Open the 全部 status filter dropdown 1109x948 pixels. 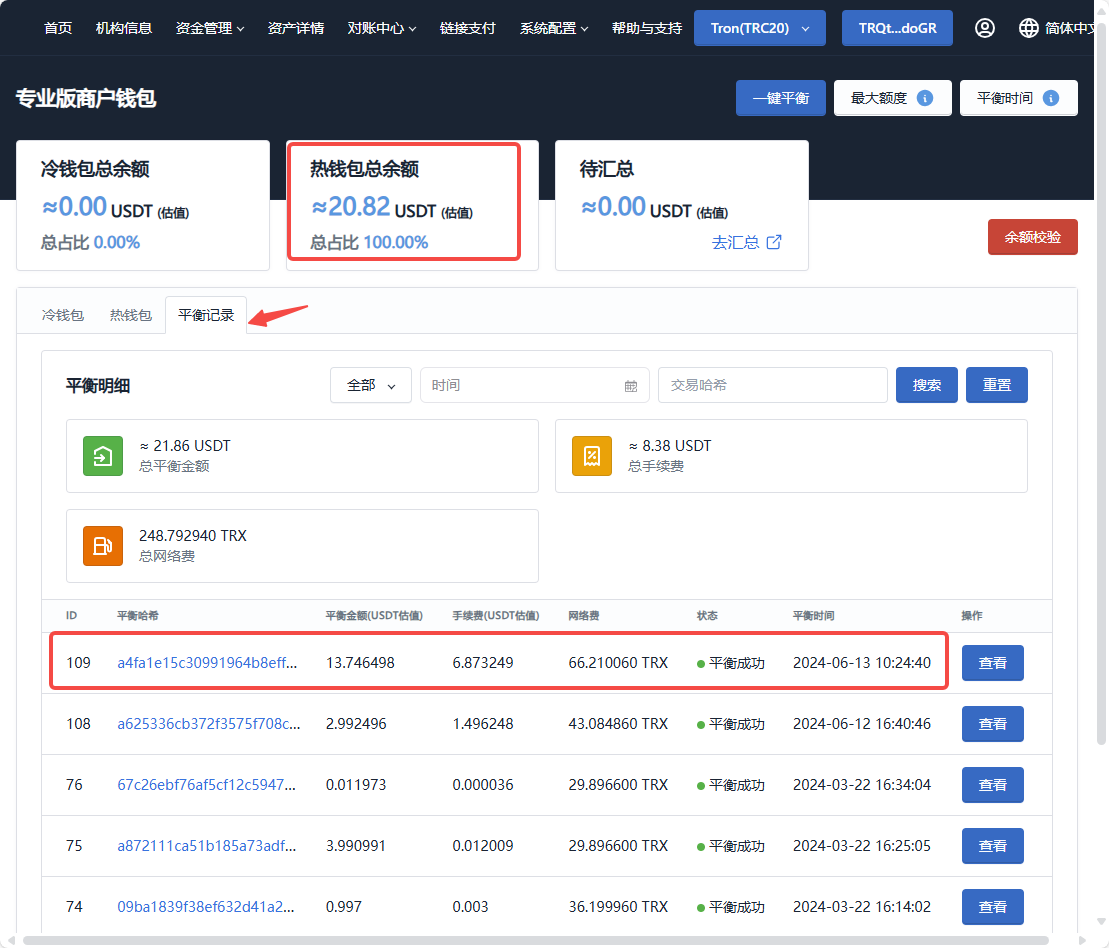[x=371, y=386]
